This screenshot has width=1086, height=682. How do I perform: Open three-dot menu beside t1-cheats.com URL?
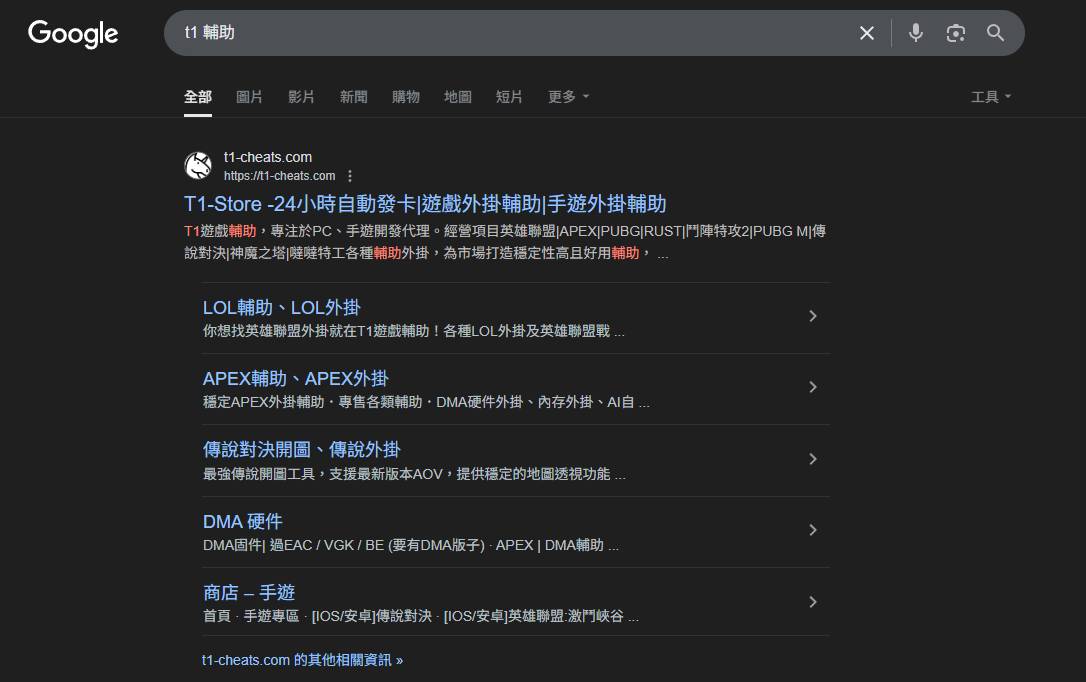pos(350,176)
